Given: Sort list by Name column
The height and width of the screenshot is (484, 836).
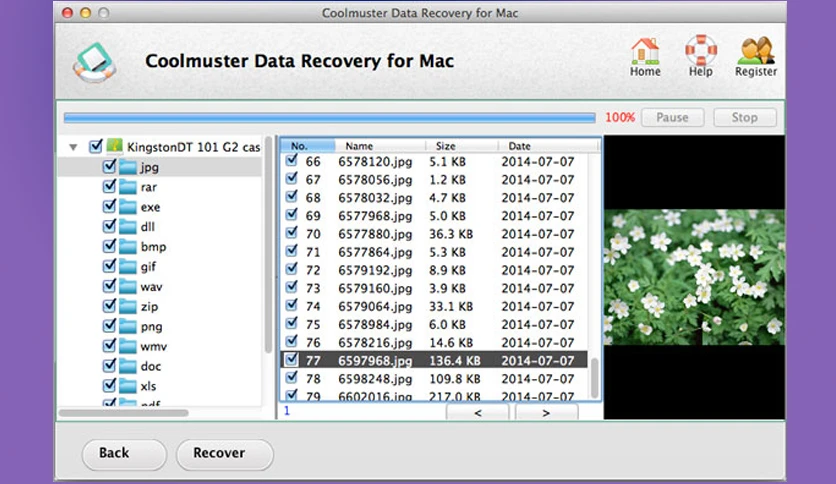Looking at the screenshot, I should (x=380, y=146).
